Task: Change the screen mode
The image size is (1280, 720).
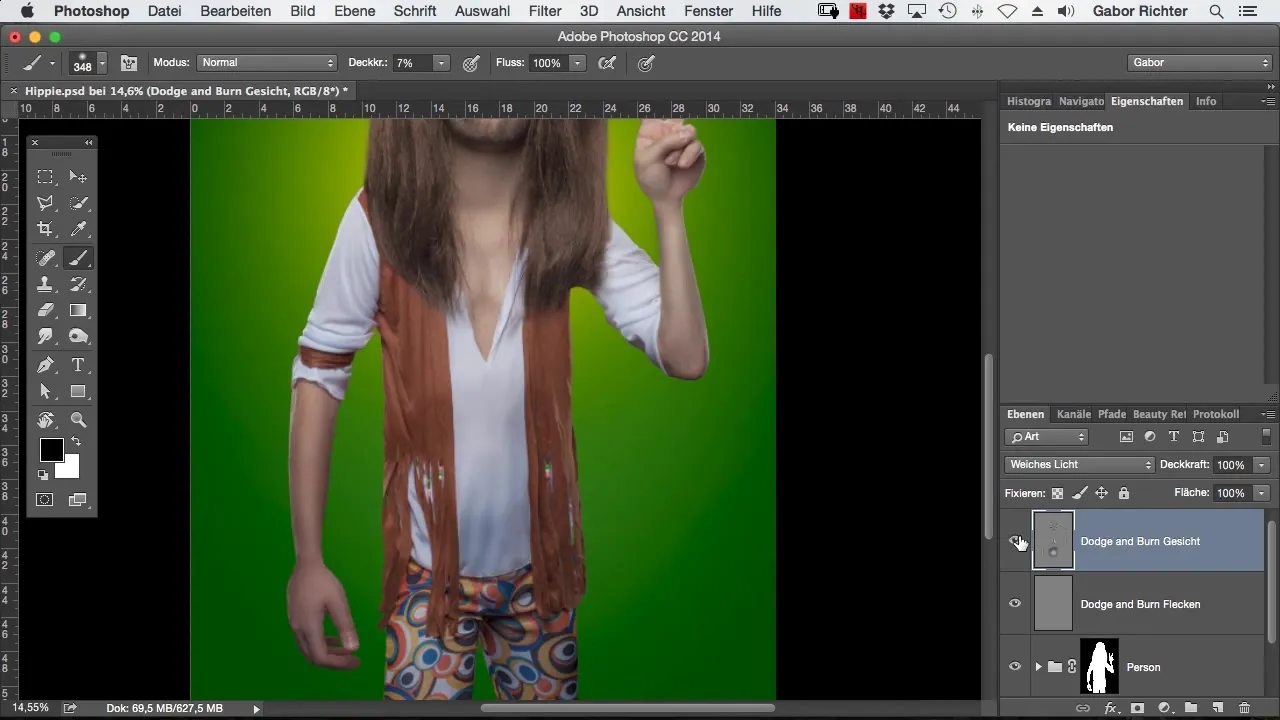Action: 78,499
